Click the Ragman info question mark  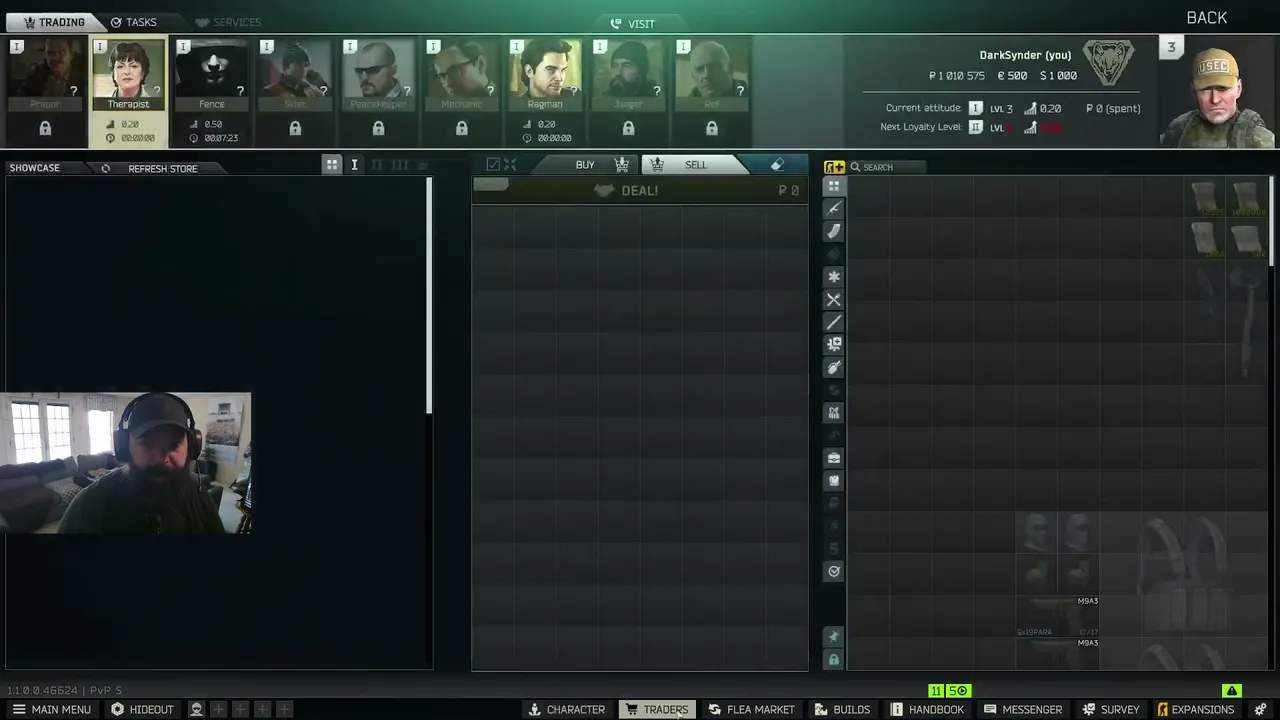574,91
